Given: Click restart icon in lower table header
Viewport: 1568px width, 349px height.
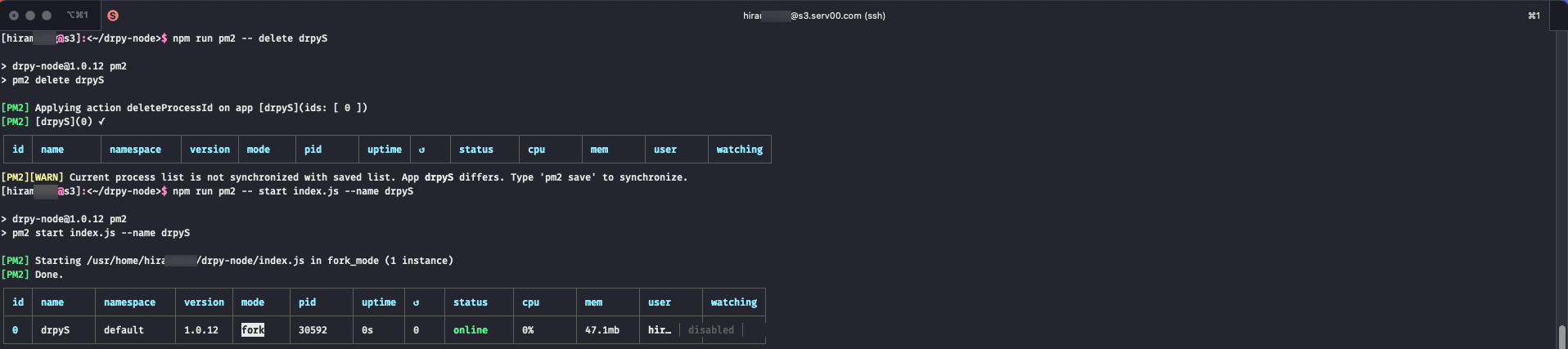Looking at the screenshot, I should (416, 302).
